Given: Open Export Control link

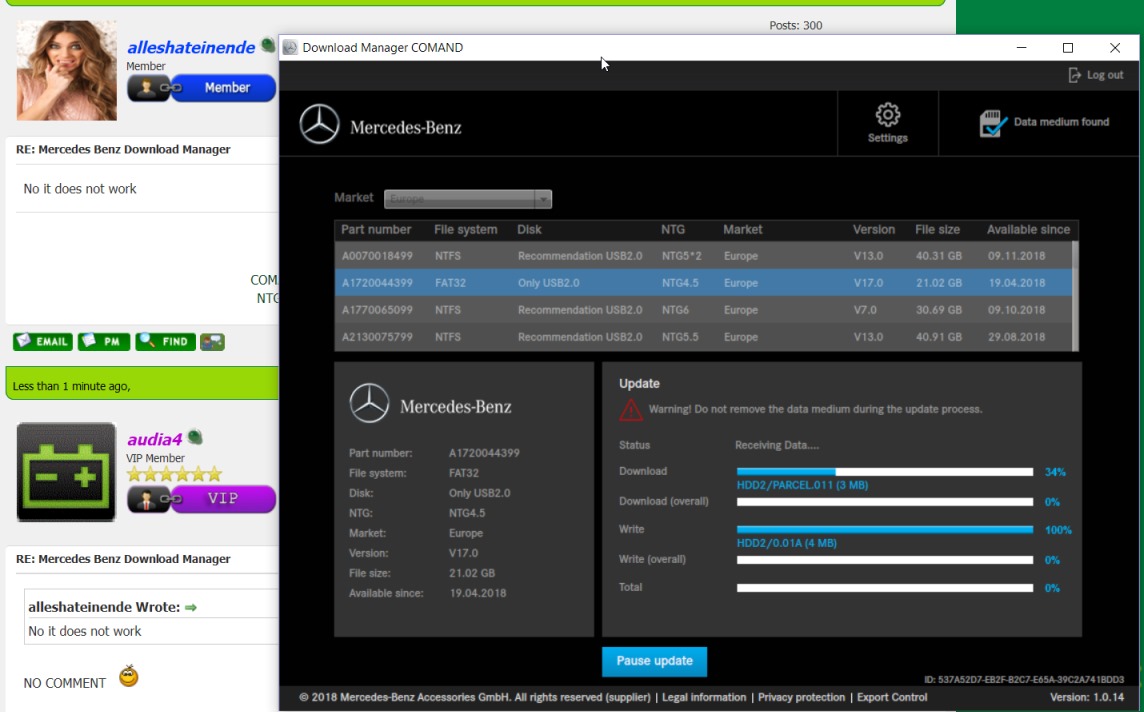Looking at the screenshot, I should [x=892, y=697].
